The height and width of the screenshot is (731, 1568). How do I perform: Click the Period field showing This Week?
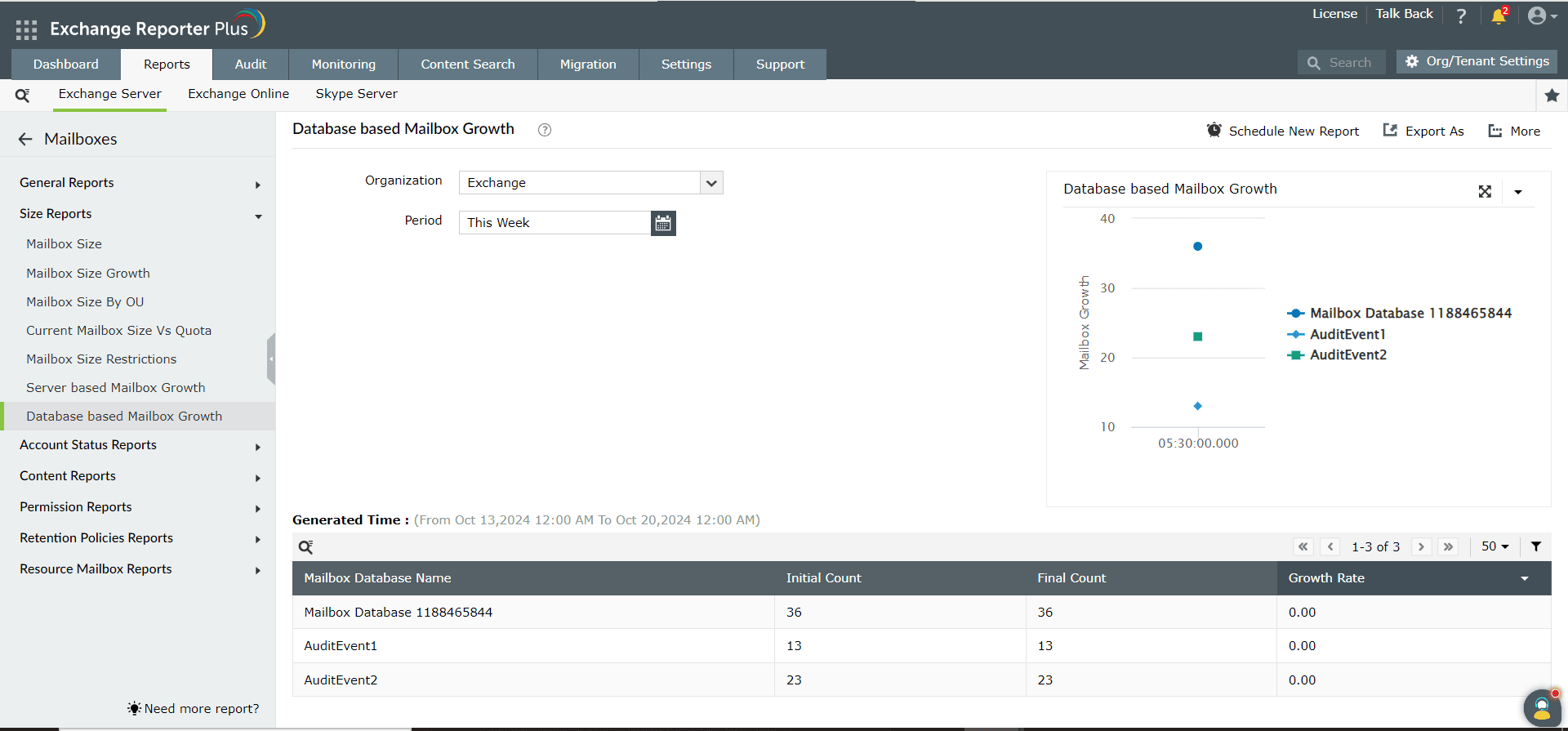pos(555,223)
